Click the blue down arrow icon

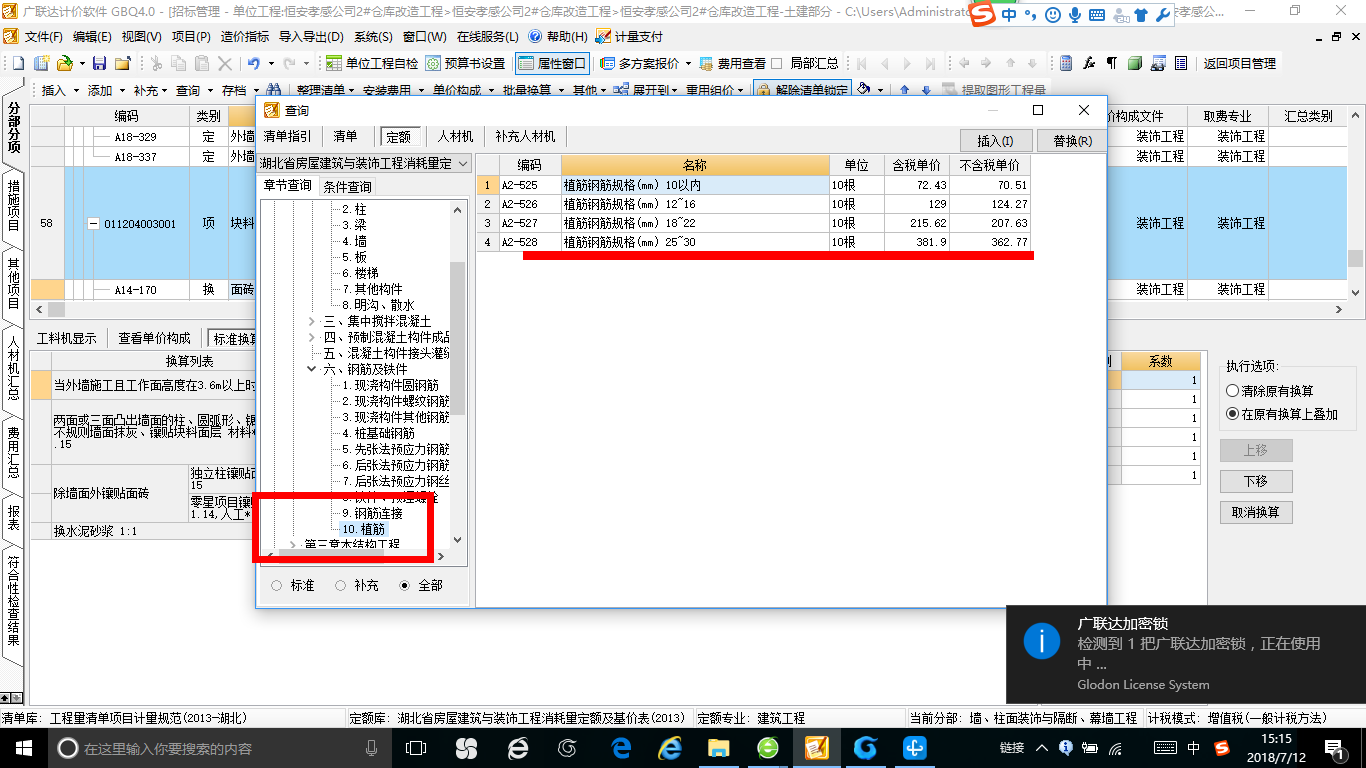pyautogui.click(x=926, y=90)
